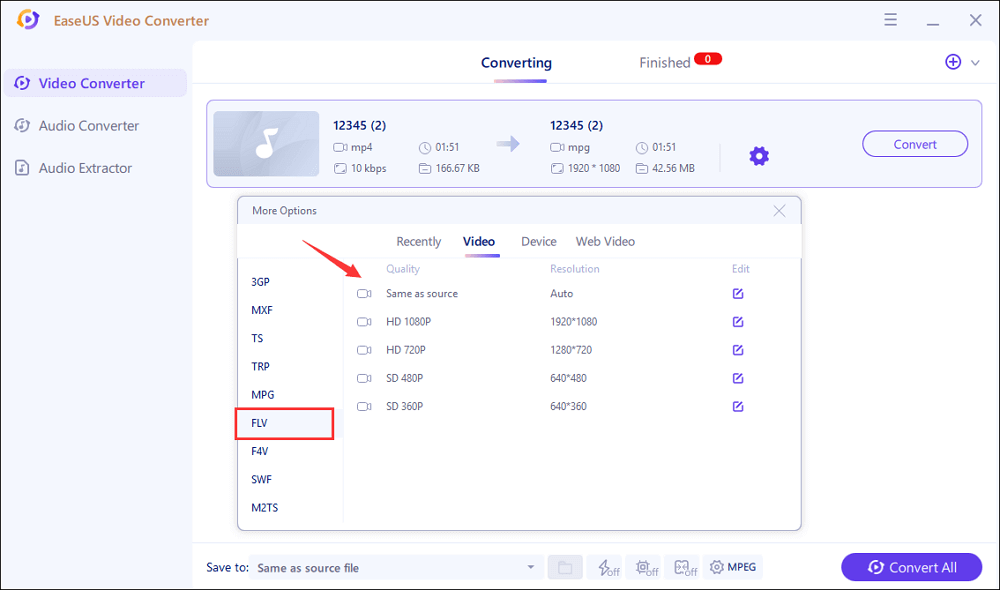Click the add file plus icon
This screenshot has height=590, width=1000.
click(952, 62)
